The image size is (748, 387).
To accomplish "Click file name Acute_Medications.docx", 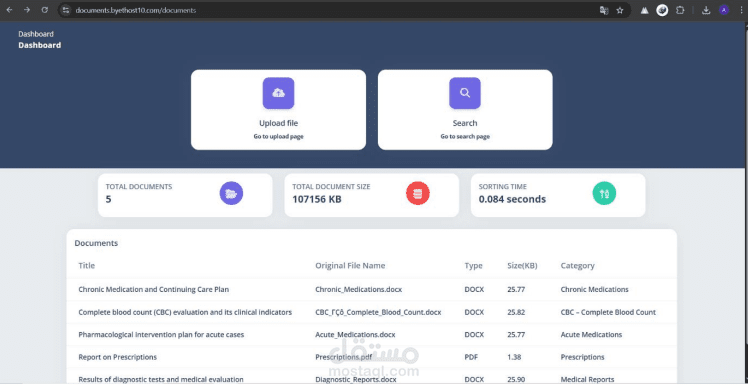I will click(x=355, y=335).
